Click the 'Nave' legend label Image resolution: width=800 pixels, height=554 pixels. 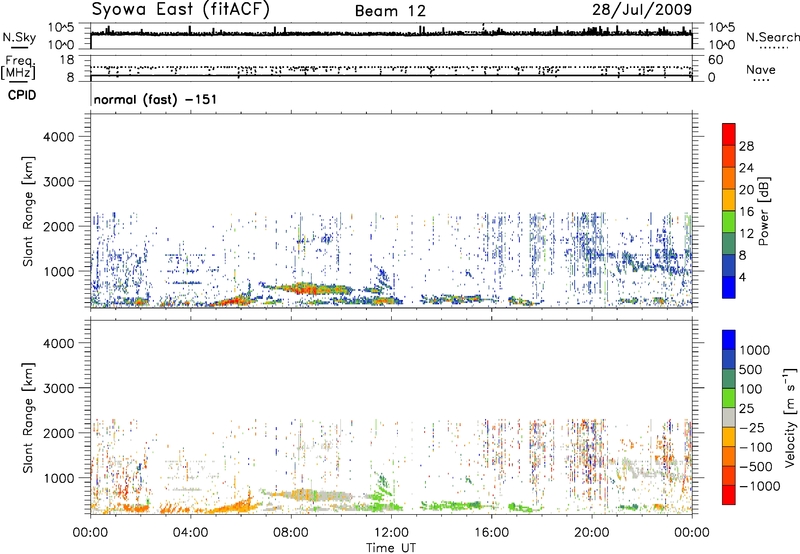(761, 70)
